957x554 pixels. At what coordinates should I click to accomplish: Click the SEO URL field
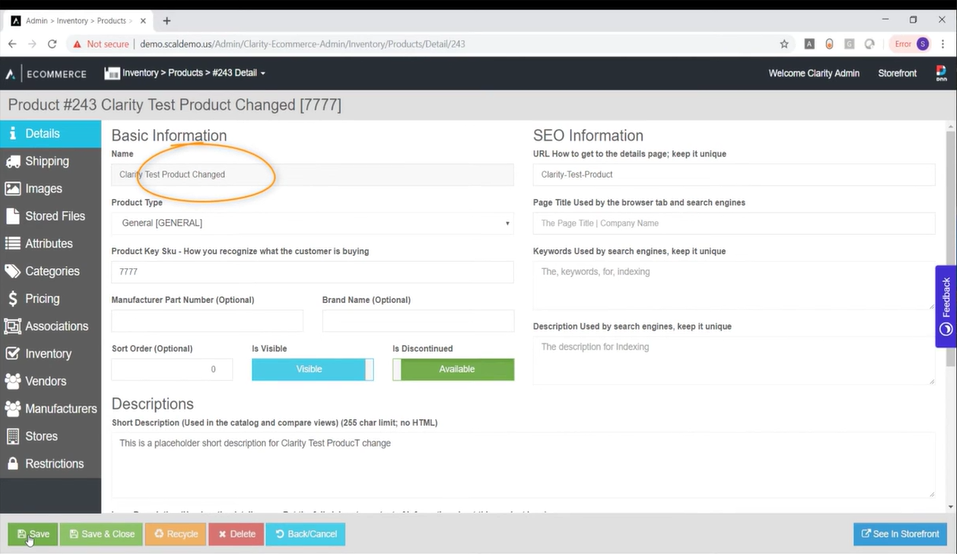734,174
